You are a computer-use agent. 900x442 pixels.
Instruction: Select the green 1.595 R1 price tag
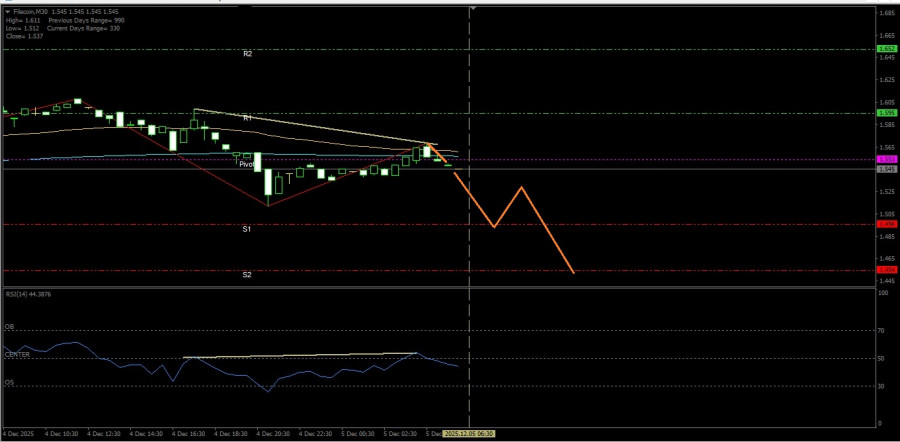pyautogui.click(x=886, y=113)
